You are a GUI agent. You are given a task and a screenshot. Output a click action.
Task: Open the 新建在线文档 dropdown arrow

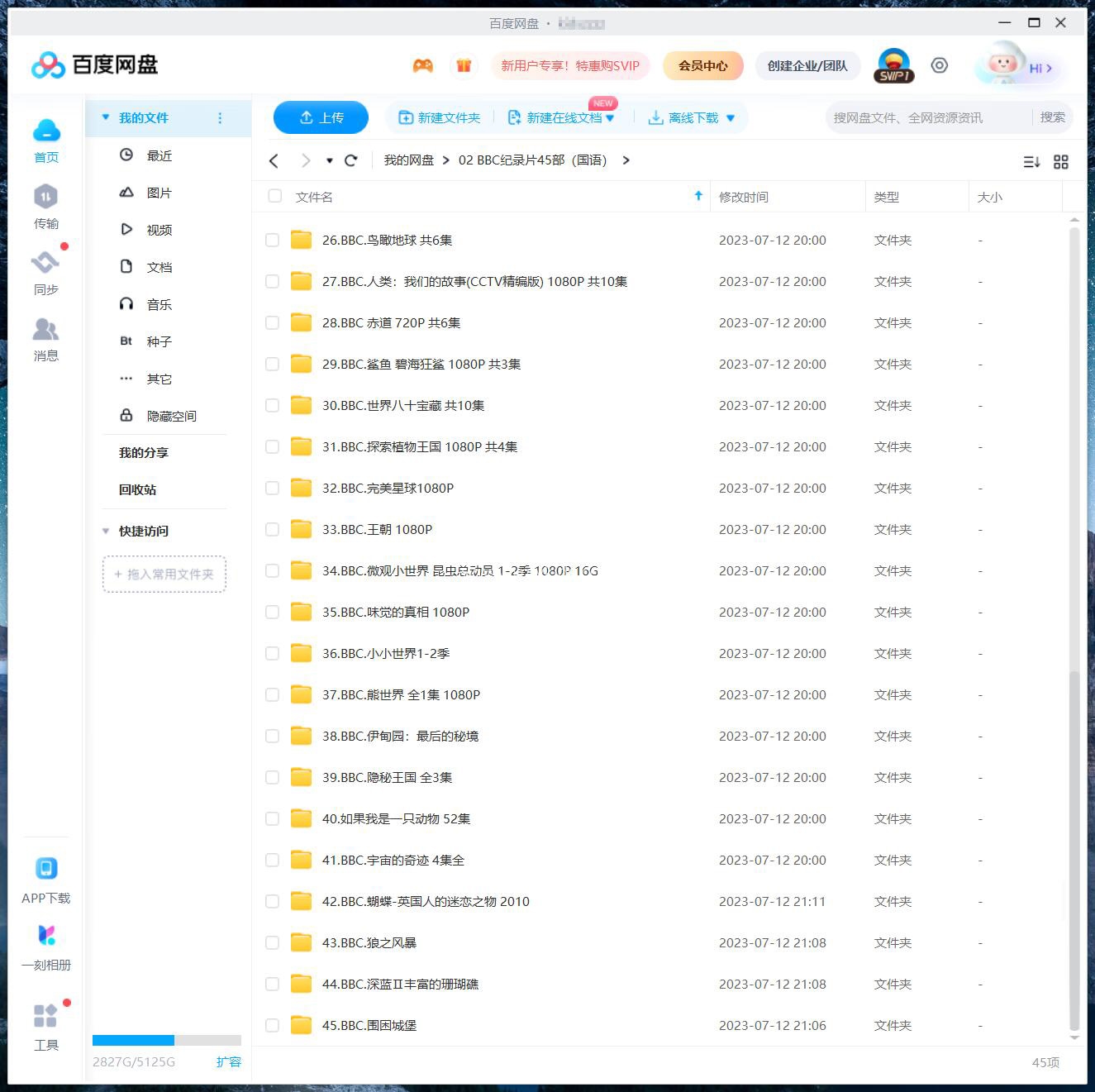(612, 117)
